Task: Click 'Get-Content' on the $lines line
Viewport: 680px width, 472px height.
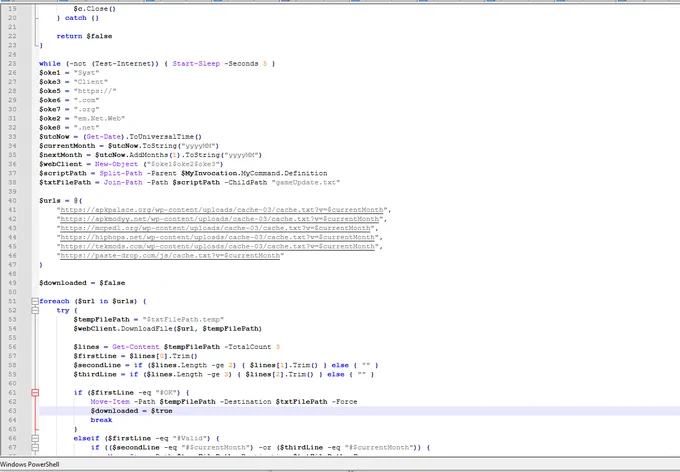Action: coord(136,347)
